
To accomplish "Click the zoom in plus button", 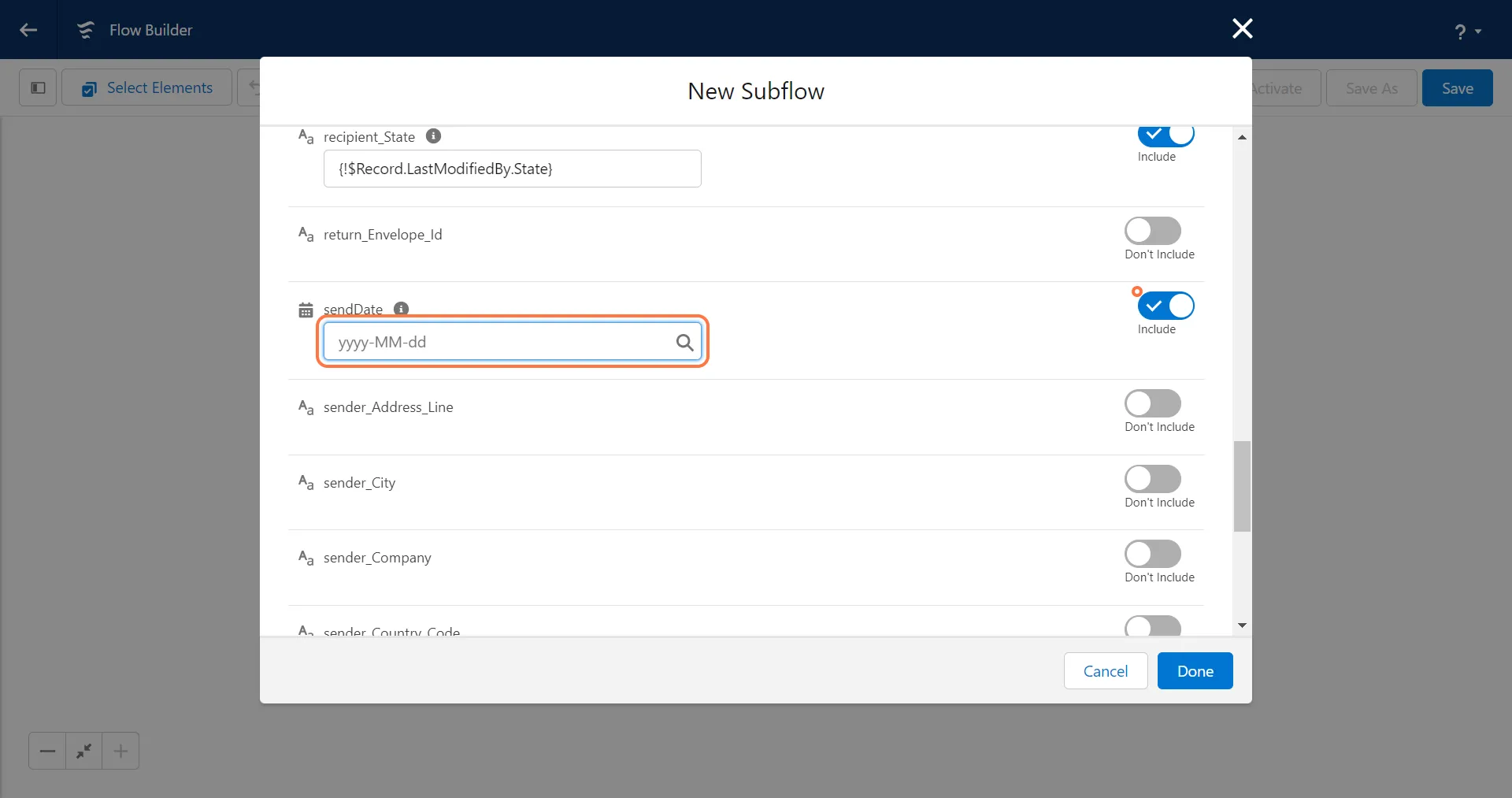I will tap(120, 751).
